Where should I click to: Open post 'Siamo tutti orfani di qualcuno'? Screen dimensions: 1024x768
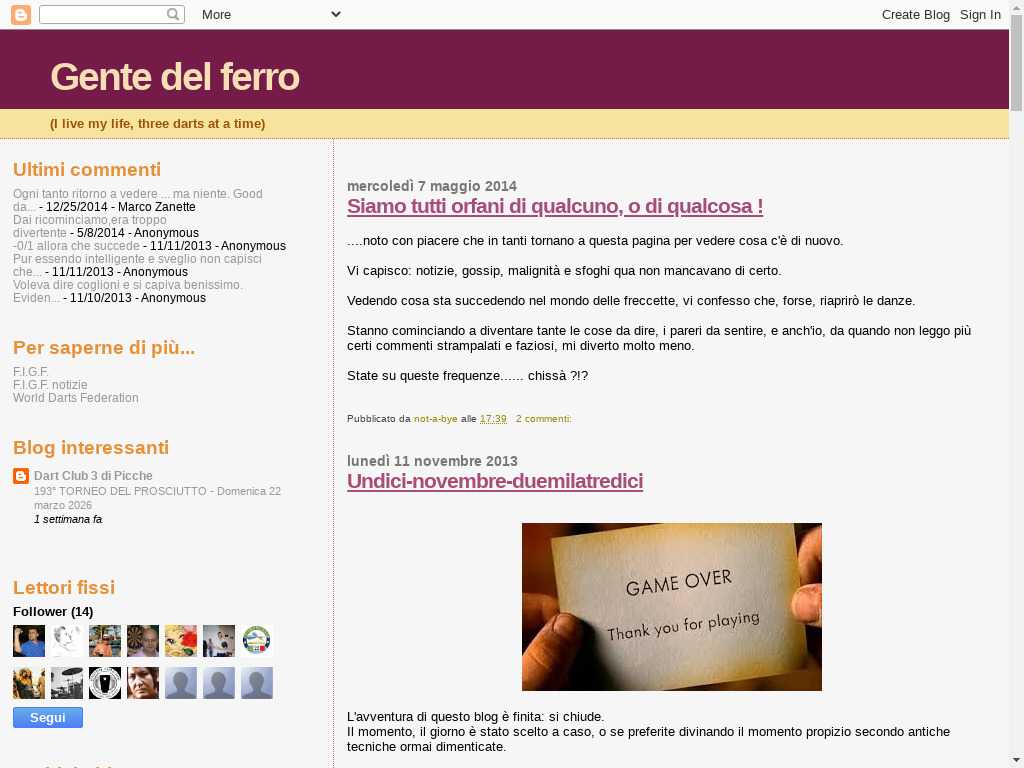555,206
